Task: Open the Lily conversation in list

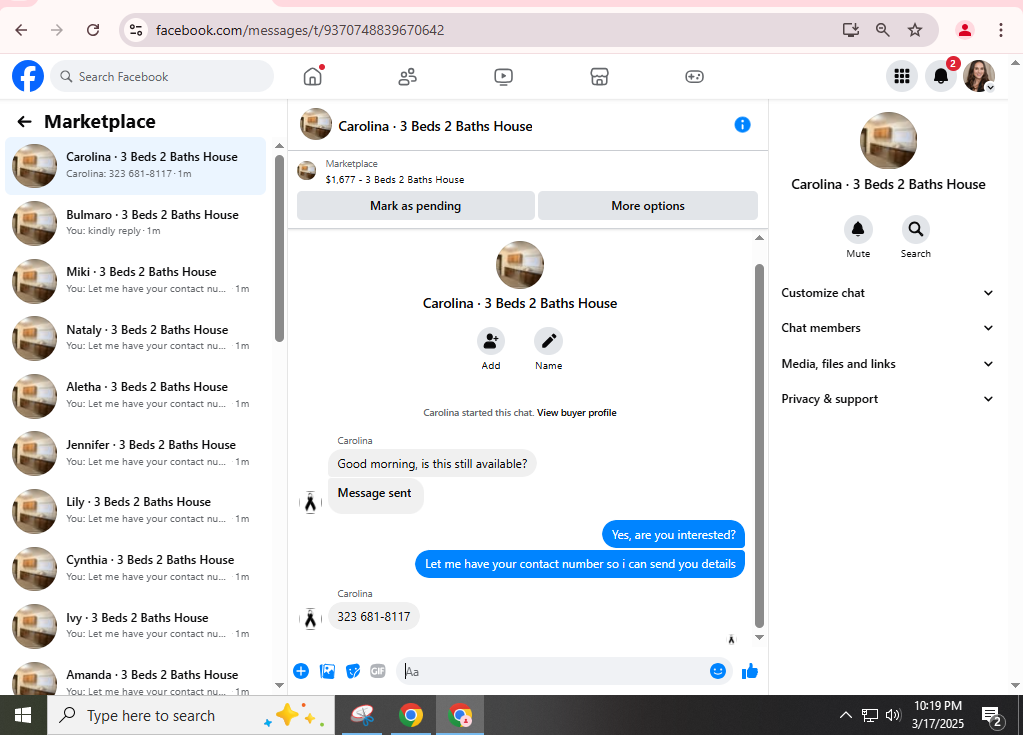Action: pyautogui.click(x=136, y=511)
